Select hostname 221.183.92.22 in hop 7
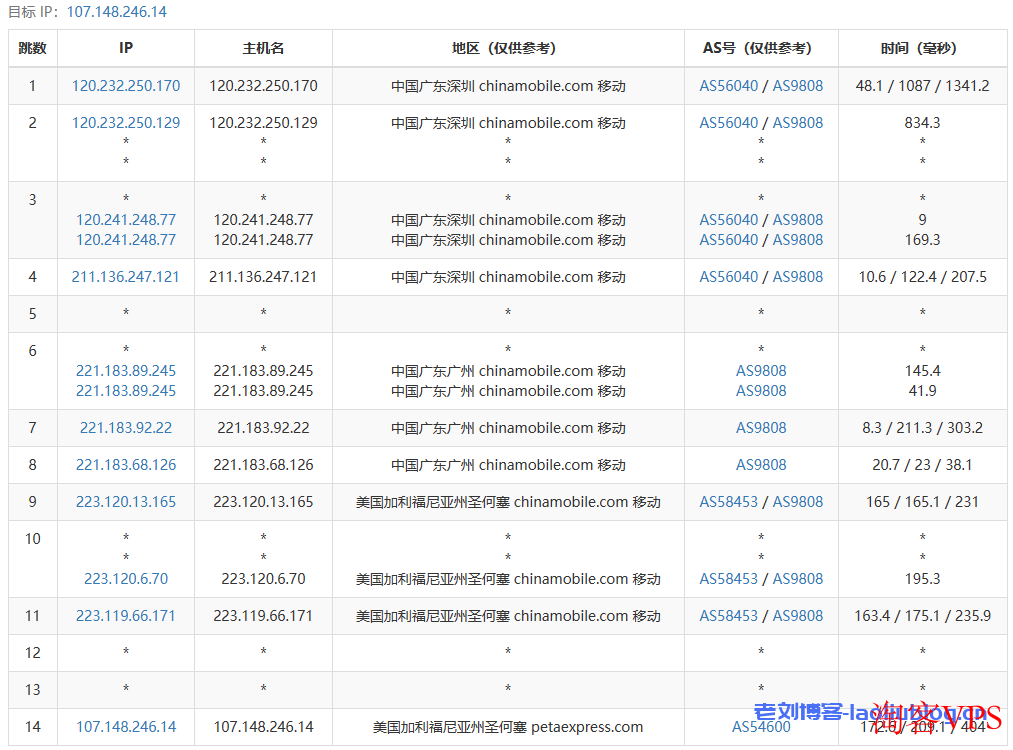Viewport: 1013px width, 750px height. pos(263,428)
